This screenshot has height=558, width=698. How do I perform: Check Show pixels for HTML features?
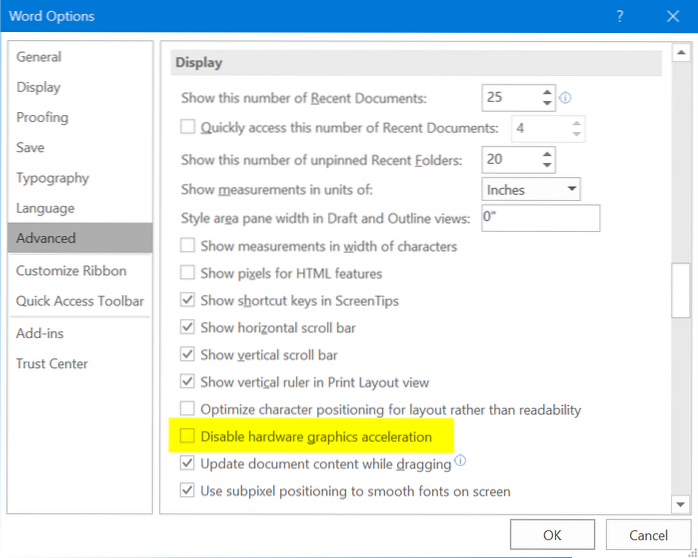click(x=187, y=273)
